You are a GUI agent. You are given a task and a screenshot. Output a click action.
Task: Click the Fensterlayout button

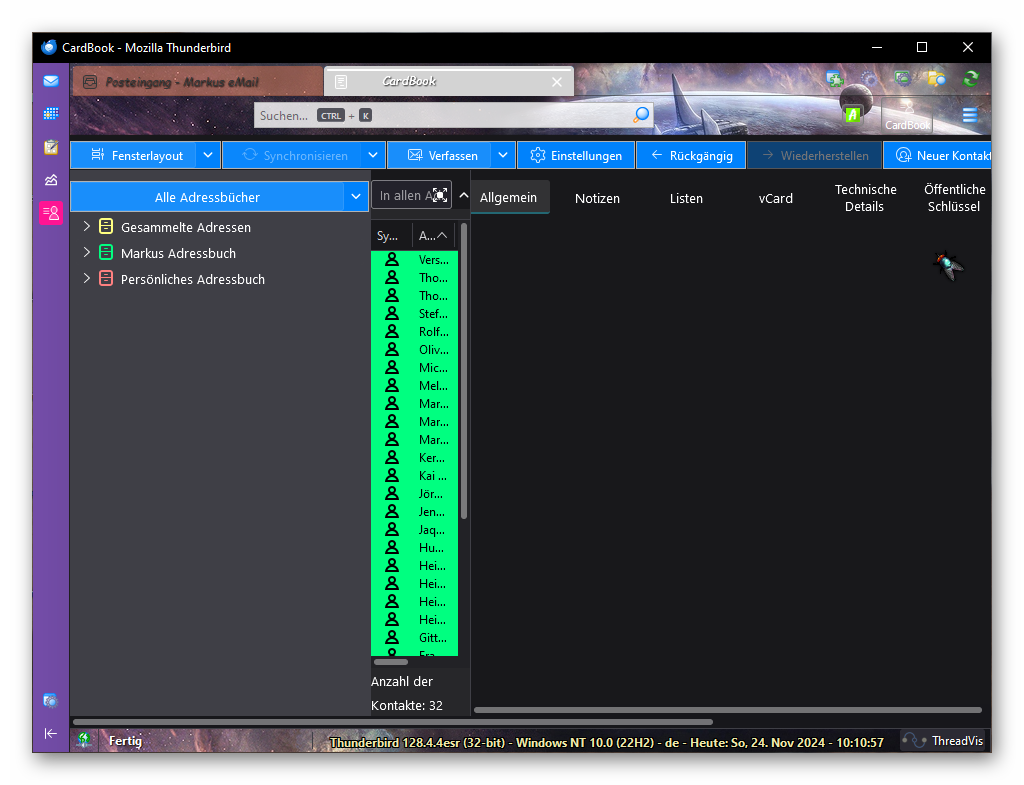click(x=133, y=155)
